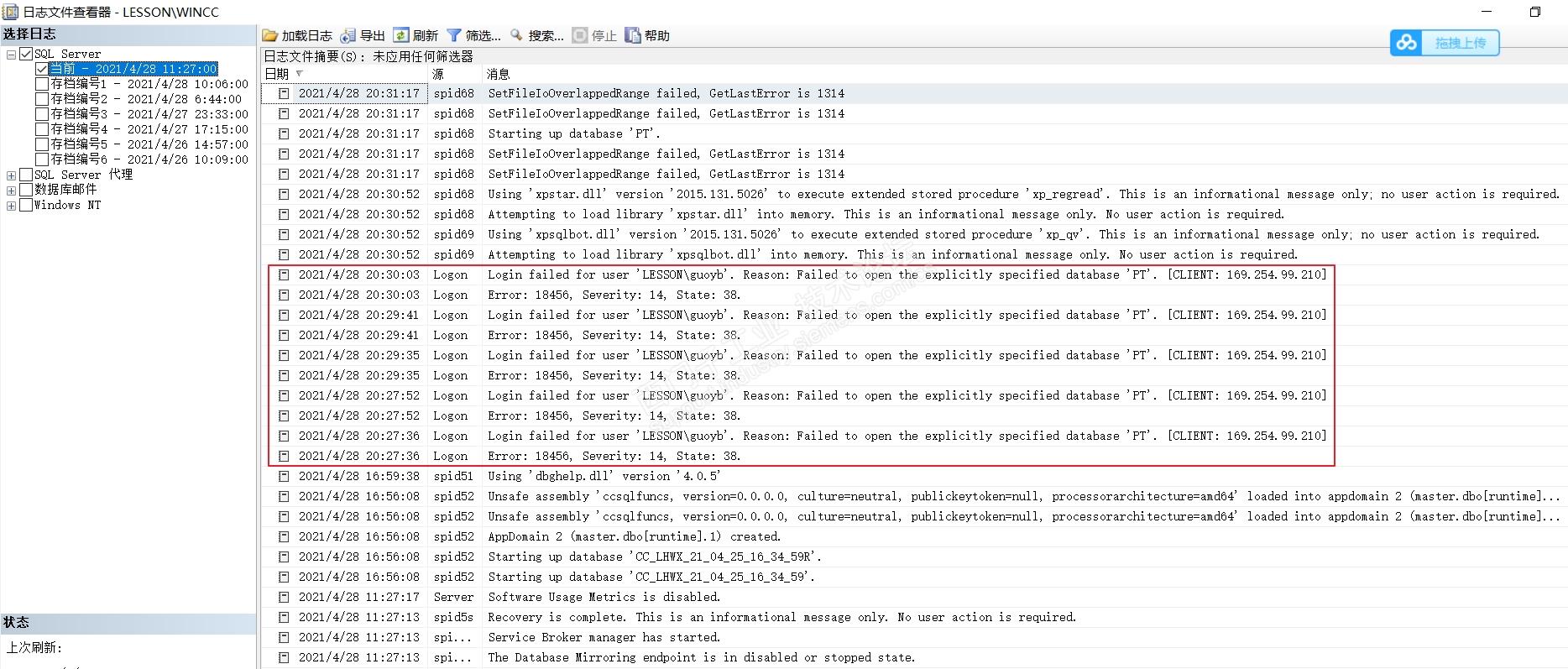Click the Load Log (加载日志) toolbar icon
This screenshot has height=669, width=1568.
pos(269,35)
